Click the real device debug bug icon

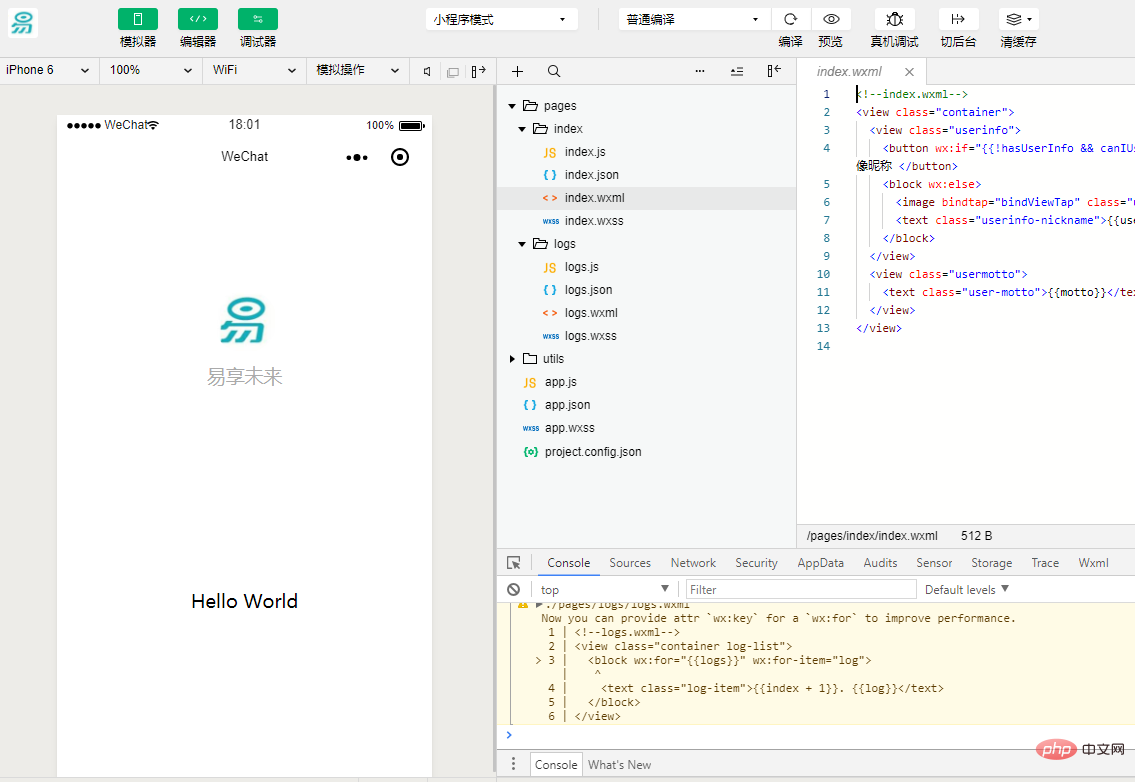coord(895,20)
